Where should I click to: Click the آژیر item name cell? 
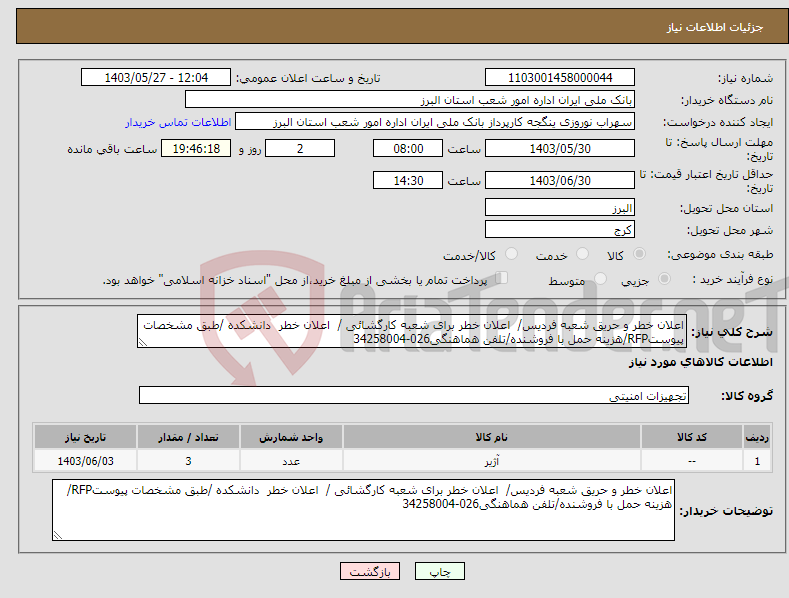(491, 461)
